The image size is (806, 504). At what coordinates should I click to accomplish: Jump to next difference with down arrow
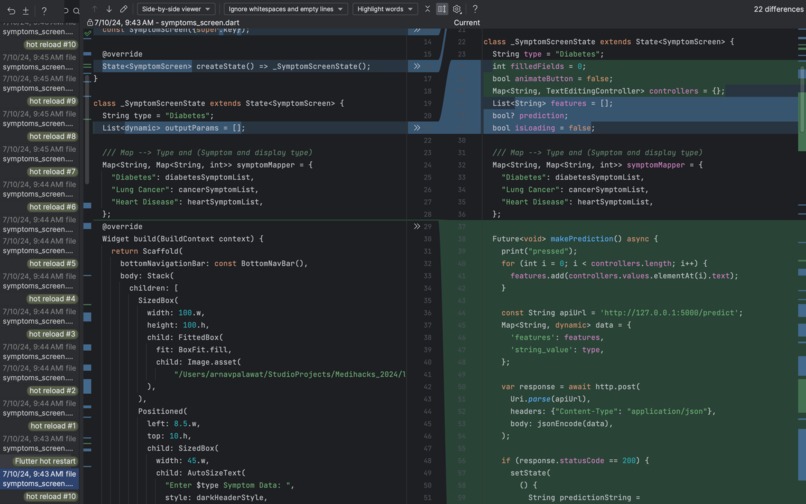click(109, 9)
